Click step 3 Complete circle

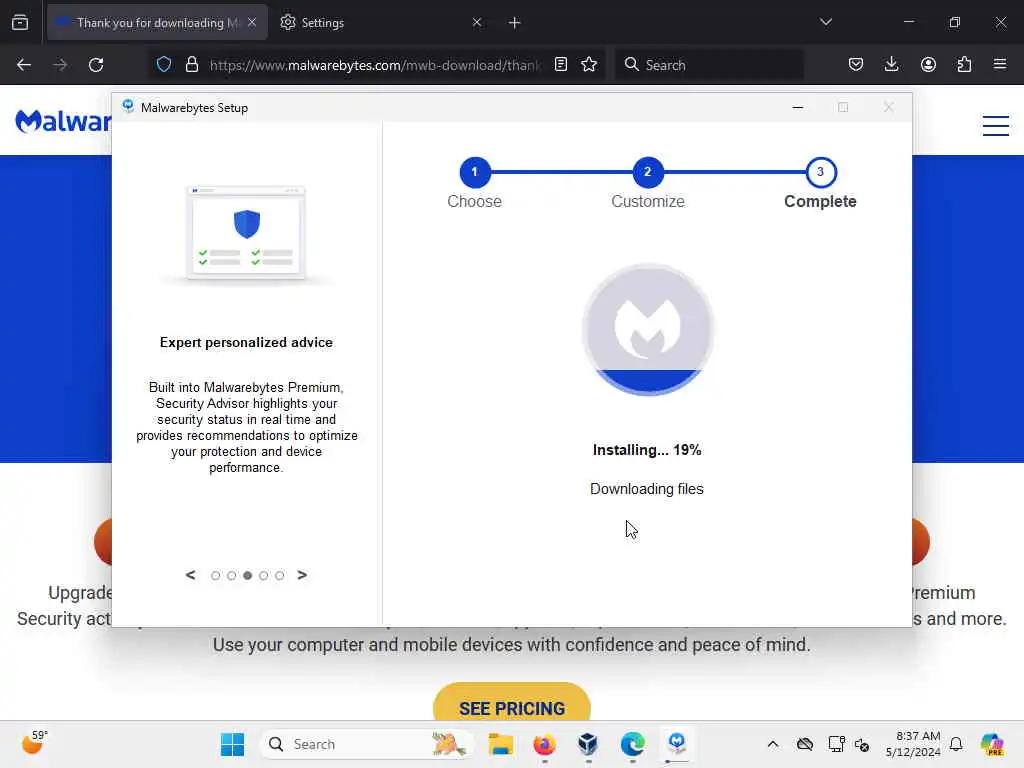point(821,172)
